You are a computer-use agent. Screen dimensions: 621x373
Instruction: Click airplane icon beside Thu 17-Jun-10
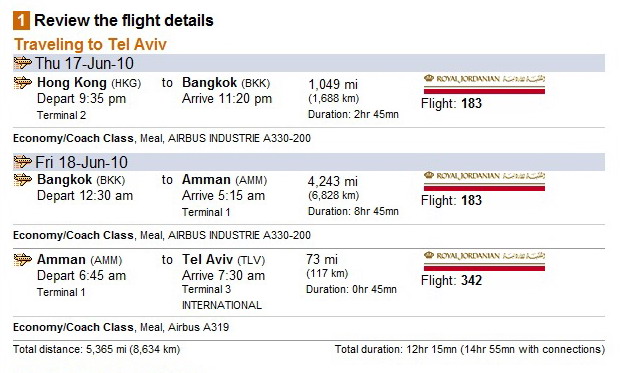click(x=23, y=63)
